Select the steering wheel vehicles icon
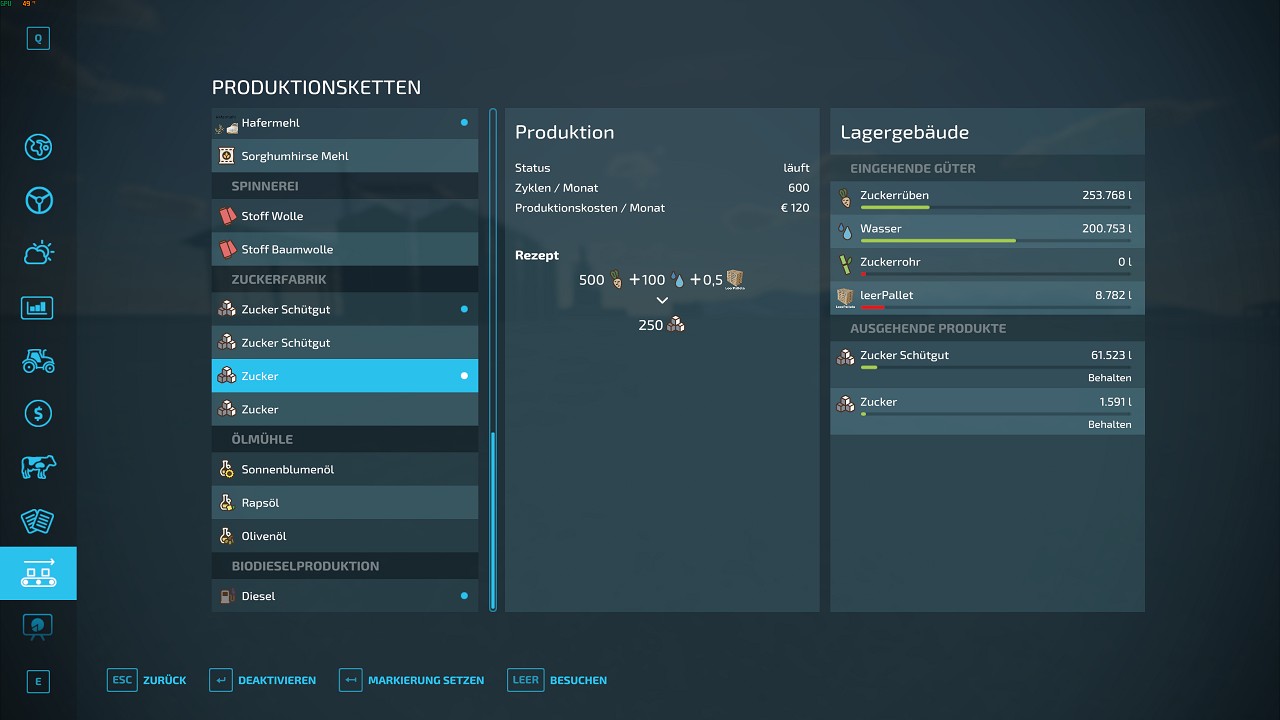Screen dimensions: 1280x720 click(x=38, y=200)
